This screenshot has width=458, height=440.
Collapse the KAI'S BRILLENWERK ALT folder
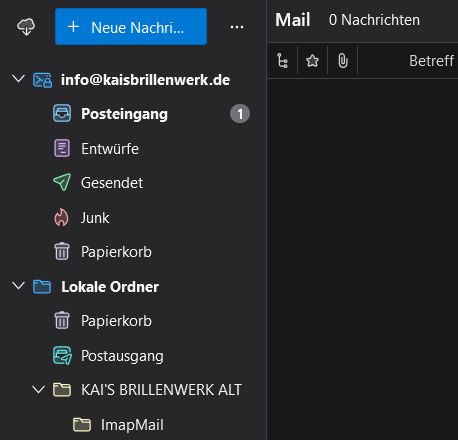38,389
